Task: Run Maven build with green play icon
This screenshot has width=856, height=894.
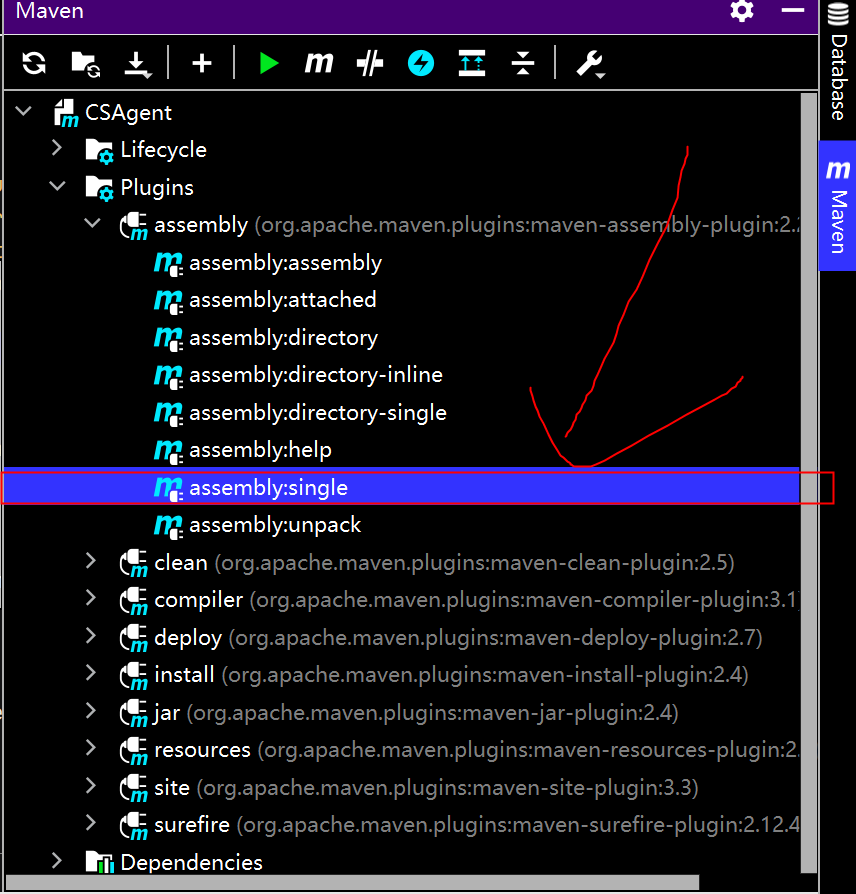Action: click(x=268, y=64)
